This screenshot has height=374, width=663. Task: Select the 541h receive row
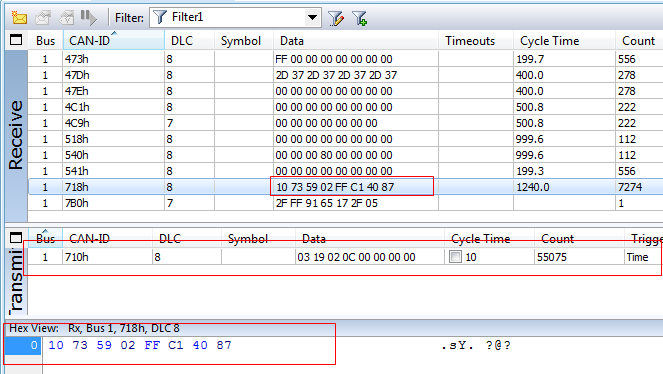click(345, 171)
